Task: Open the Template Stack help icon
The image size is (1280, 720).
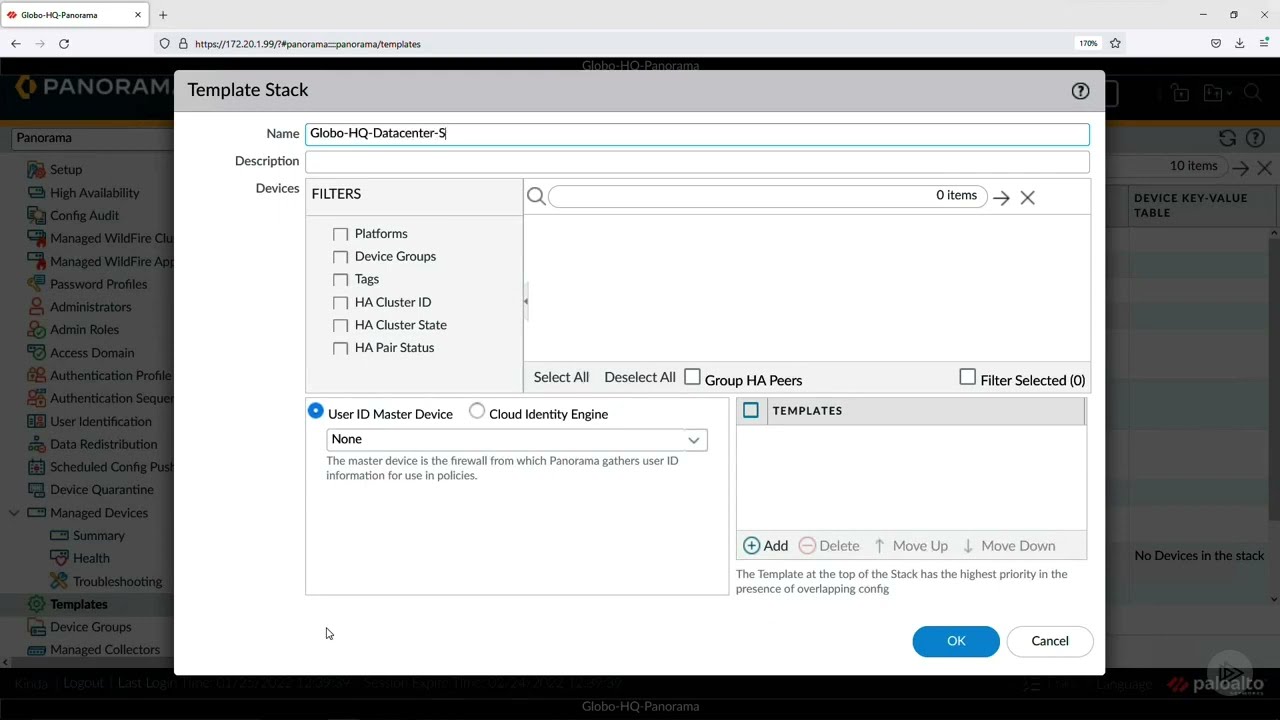Action: pyautogui.click(x=1080, y=91)
